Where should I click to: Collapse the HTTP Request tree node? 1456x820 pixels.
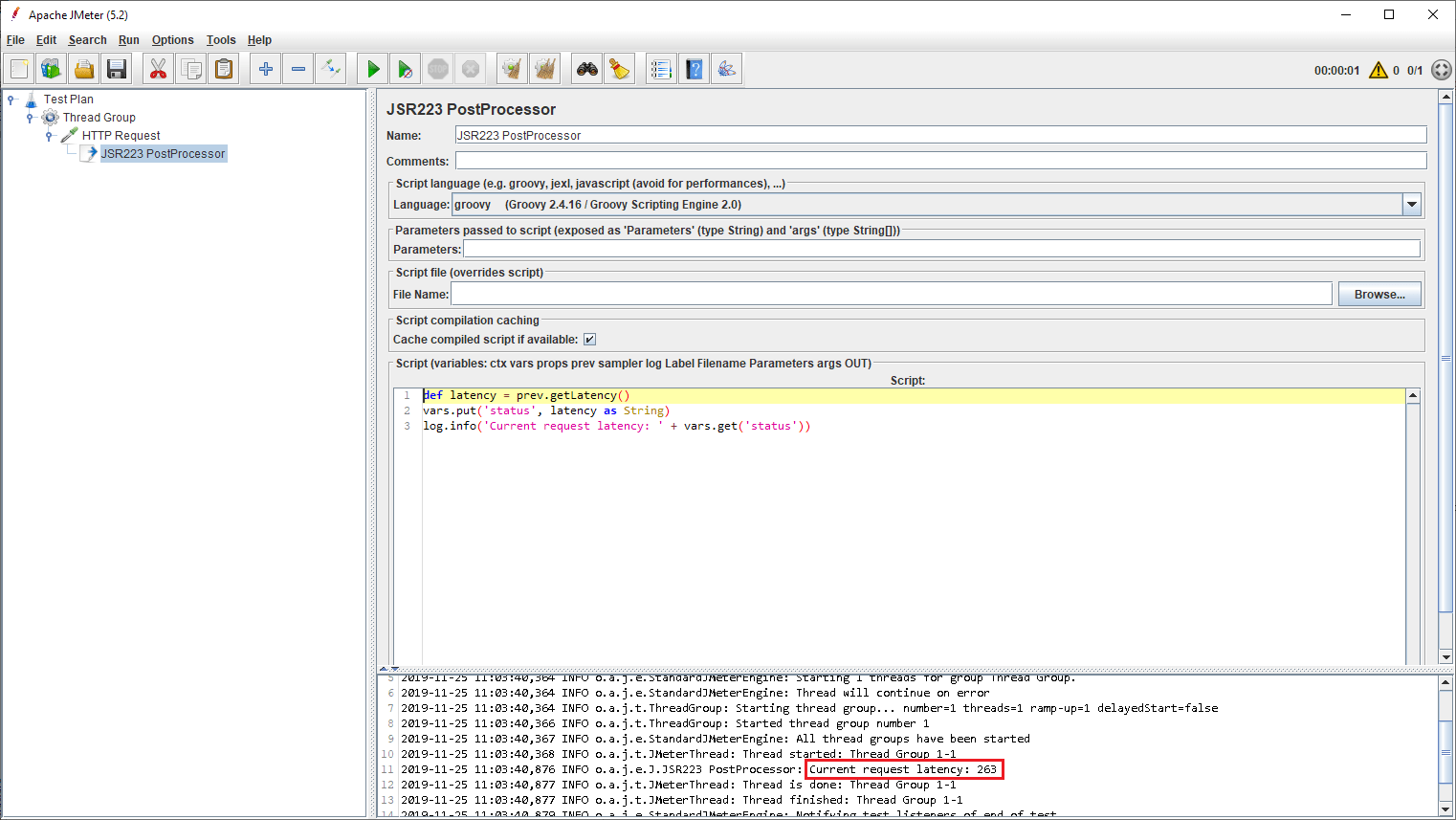click(49, 136)
